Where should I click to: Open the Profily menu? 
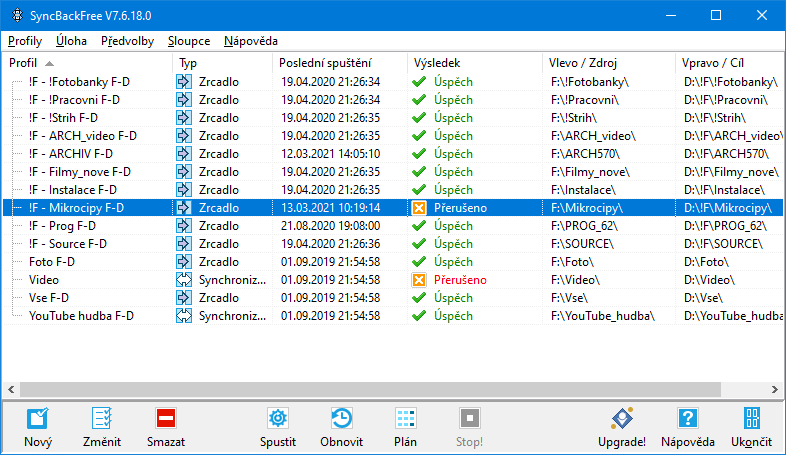25,41
